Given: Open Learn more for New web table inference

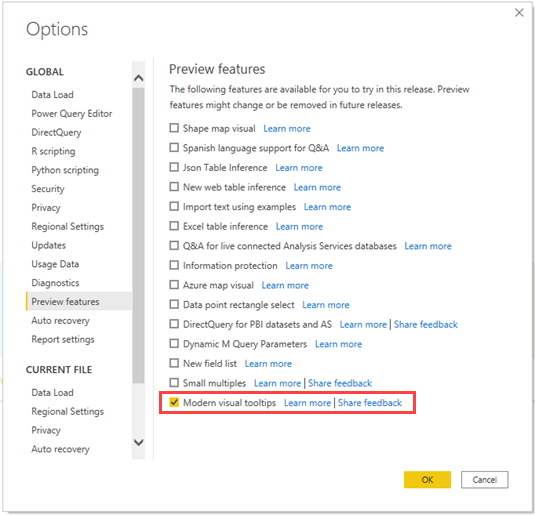Looking at the screenshot, I should tap(317, 187).
